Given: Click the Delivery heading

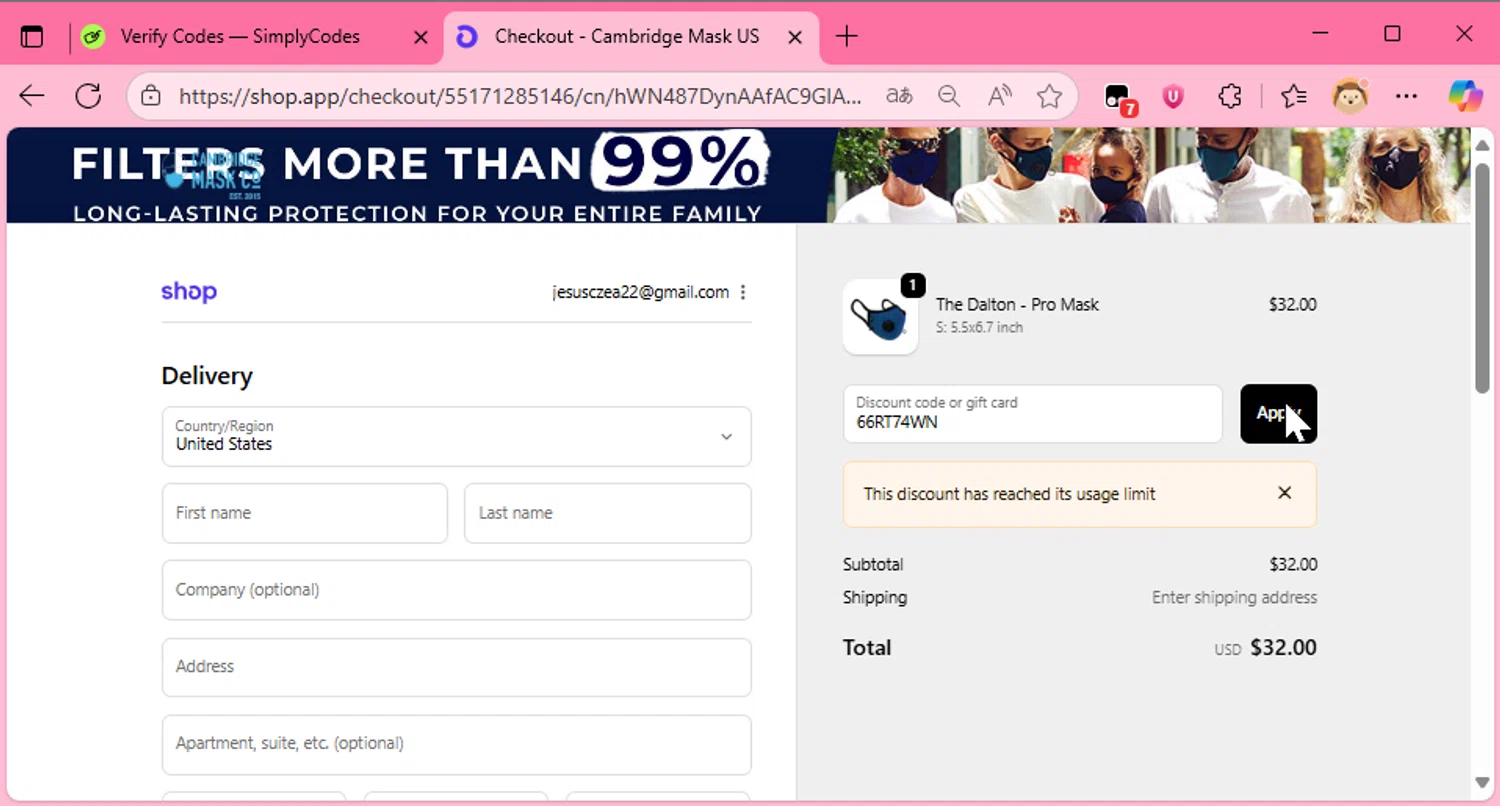Looking at the screenshot, I should coord(207,376).
